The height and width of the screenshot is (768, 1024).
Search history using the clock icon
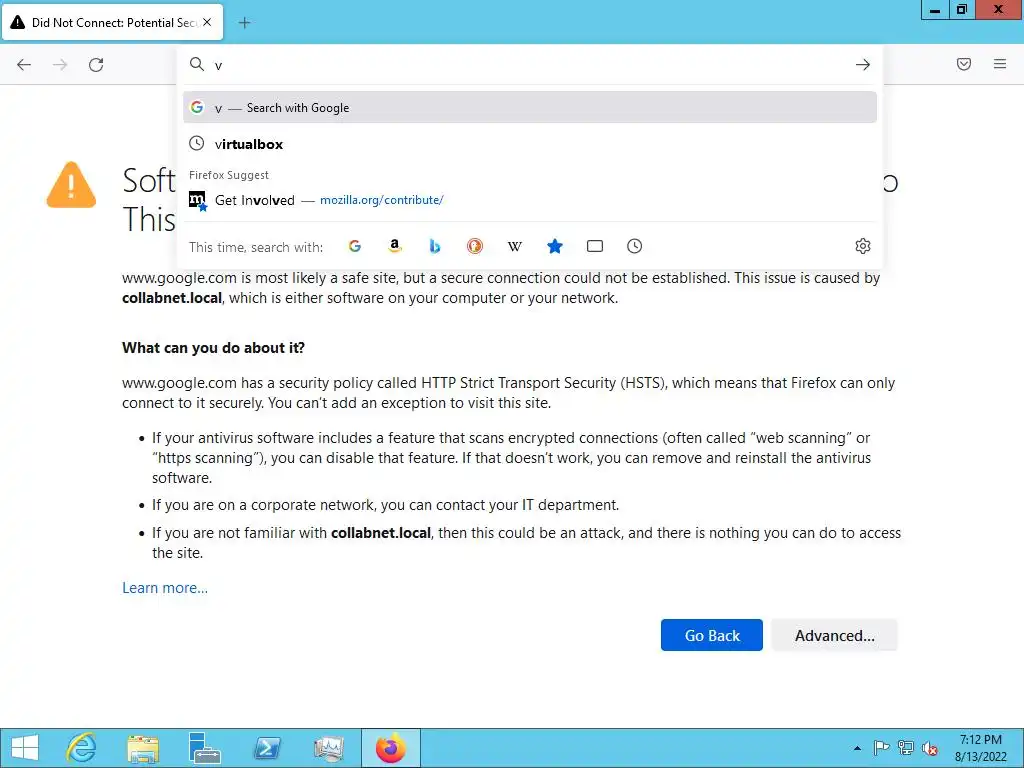[x=635, y=246]
